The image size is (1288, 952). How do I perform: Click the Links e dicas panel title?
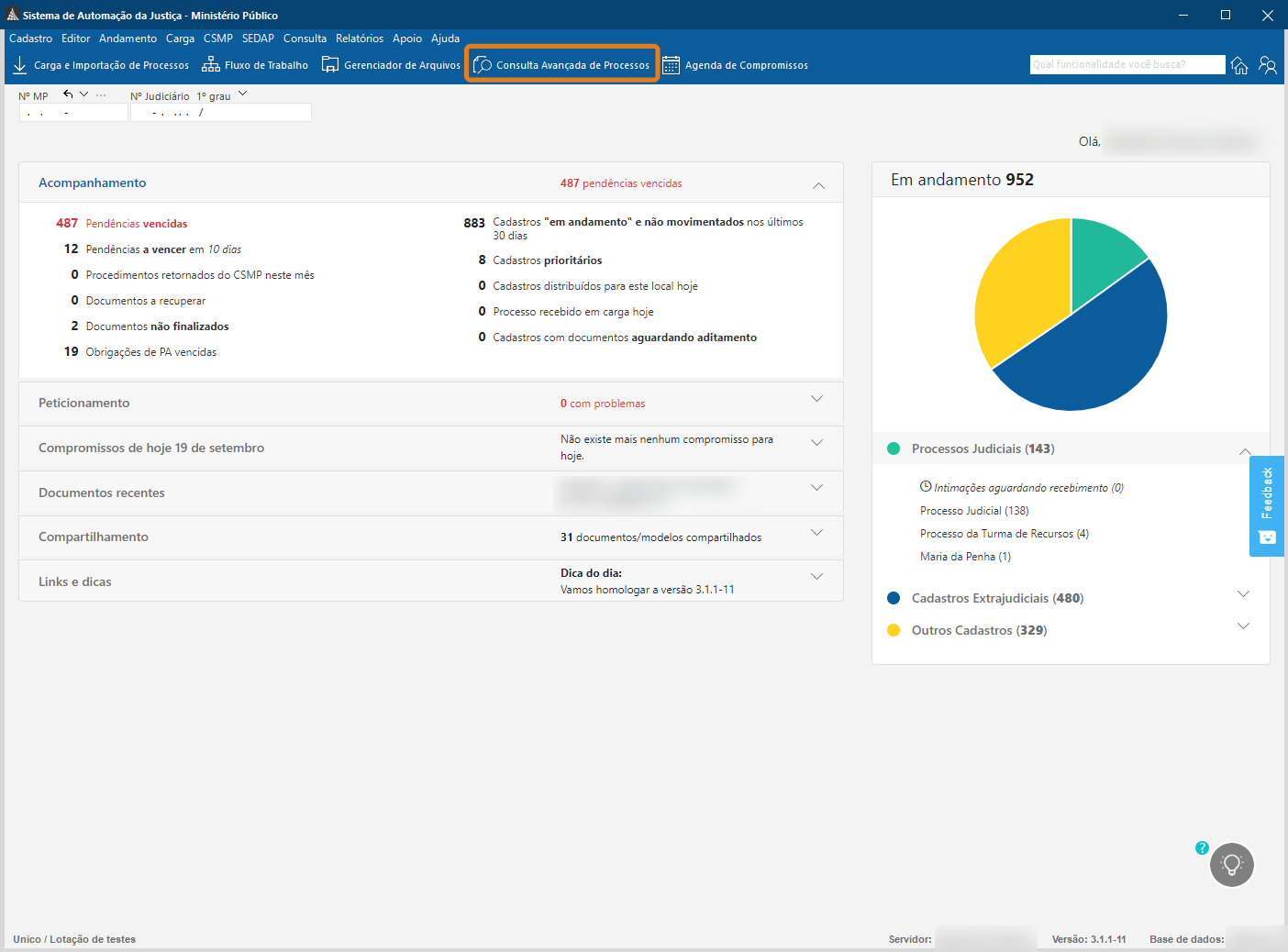(x=75, y=581)
